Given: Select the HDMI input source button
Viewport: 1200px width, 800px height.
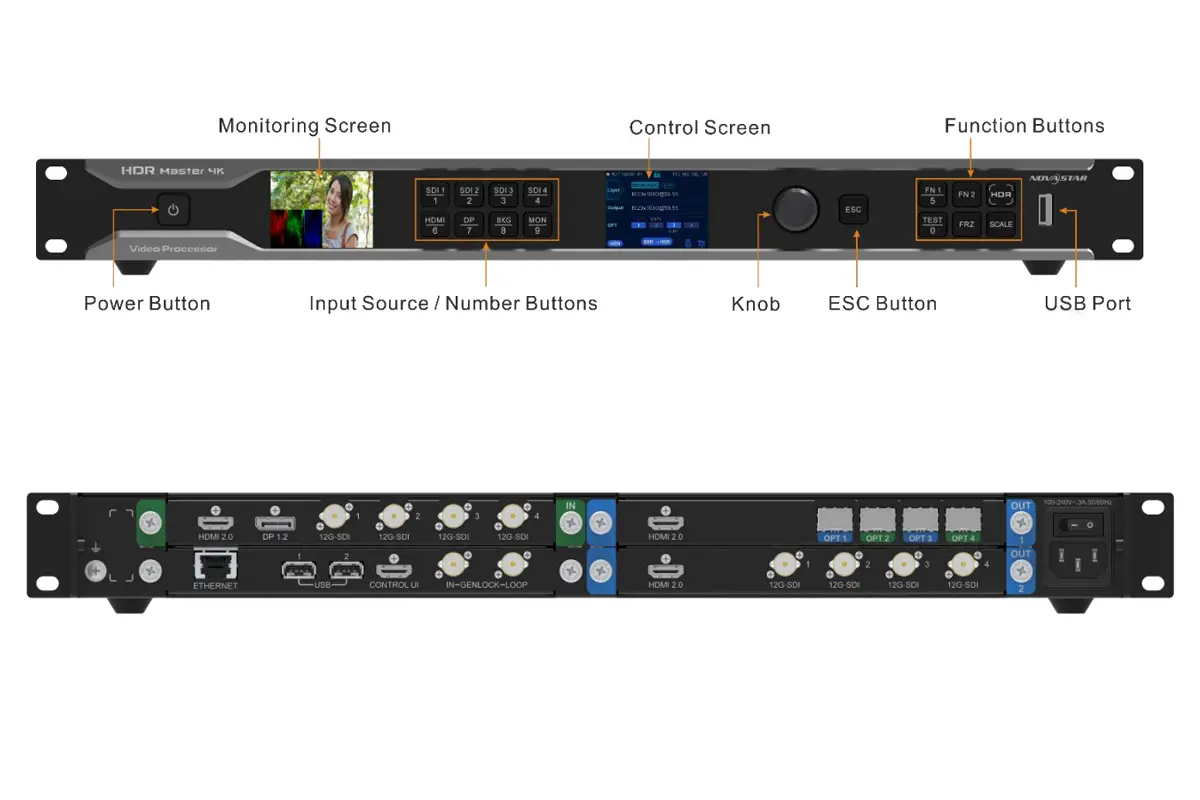Looking at the screenshot, I should [435, 224].
